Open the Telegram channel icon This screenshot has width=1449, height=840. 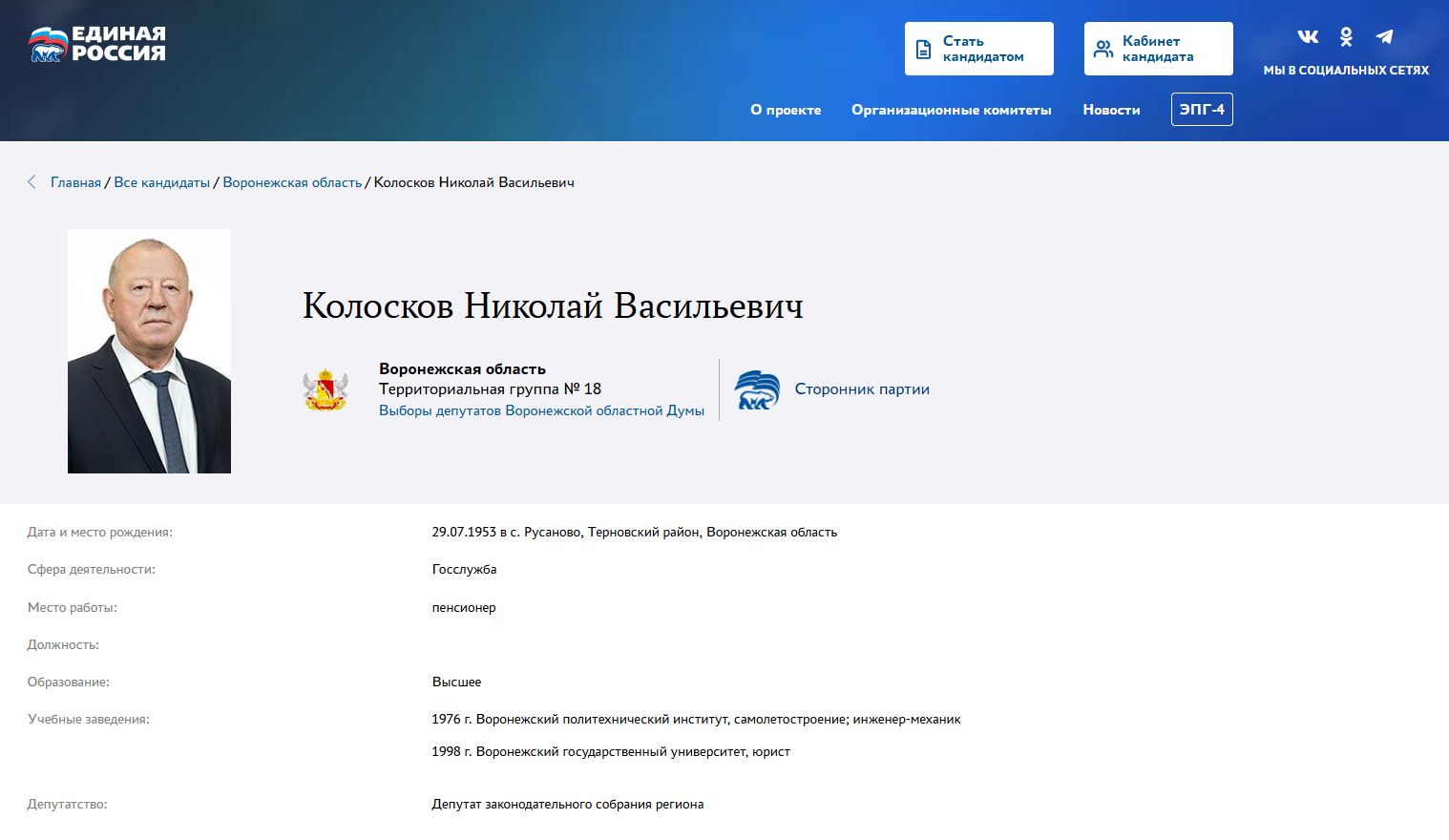coord(1384,37)
